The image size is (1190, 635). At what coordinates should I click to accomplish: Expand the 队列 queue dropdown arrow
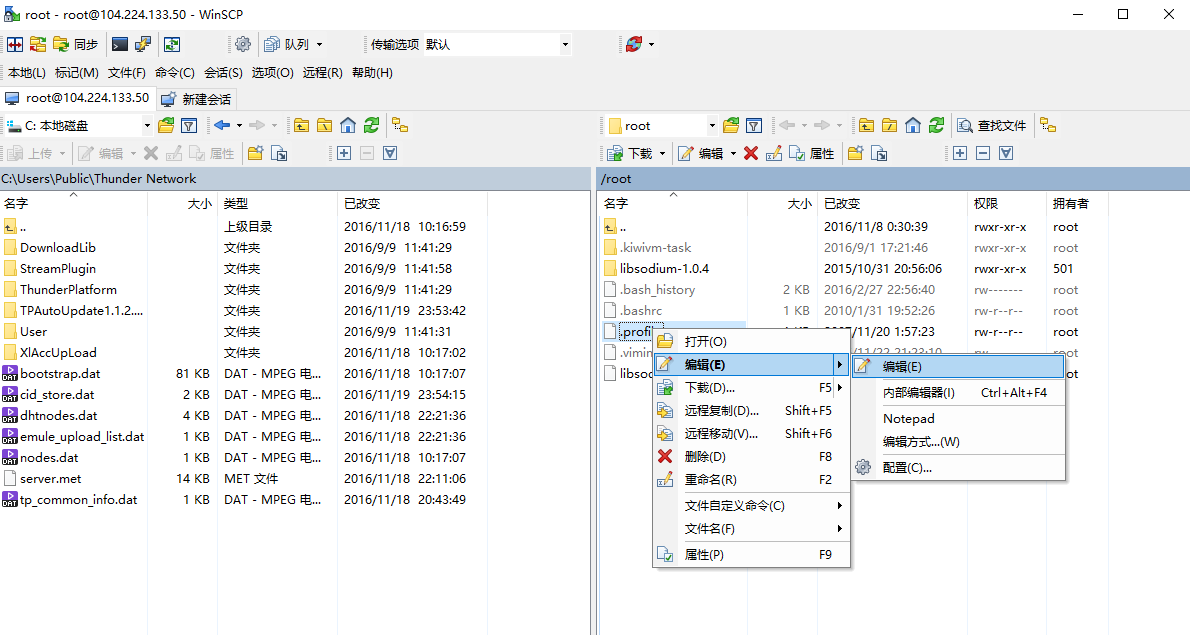[320, 45]
